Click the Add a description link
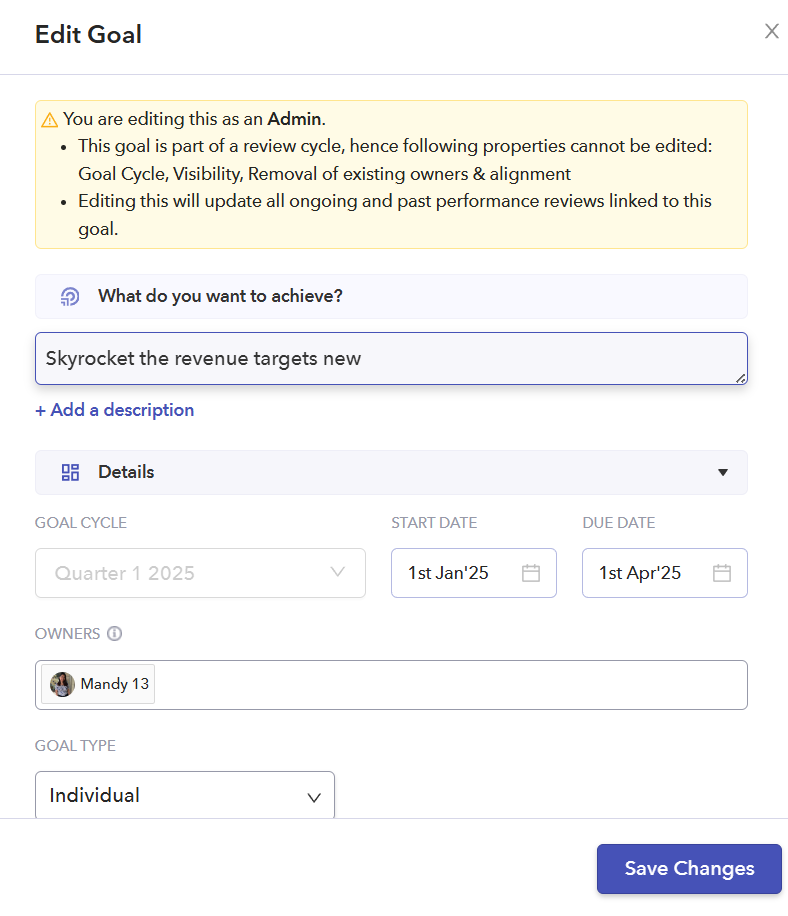 [x=115, y=410]
